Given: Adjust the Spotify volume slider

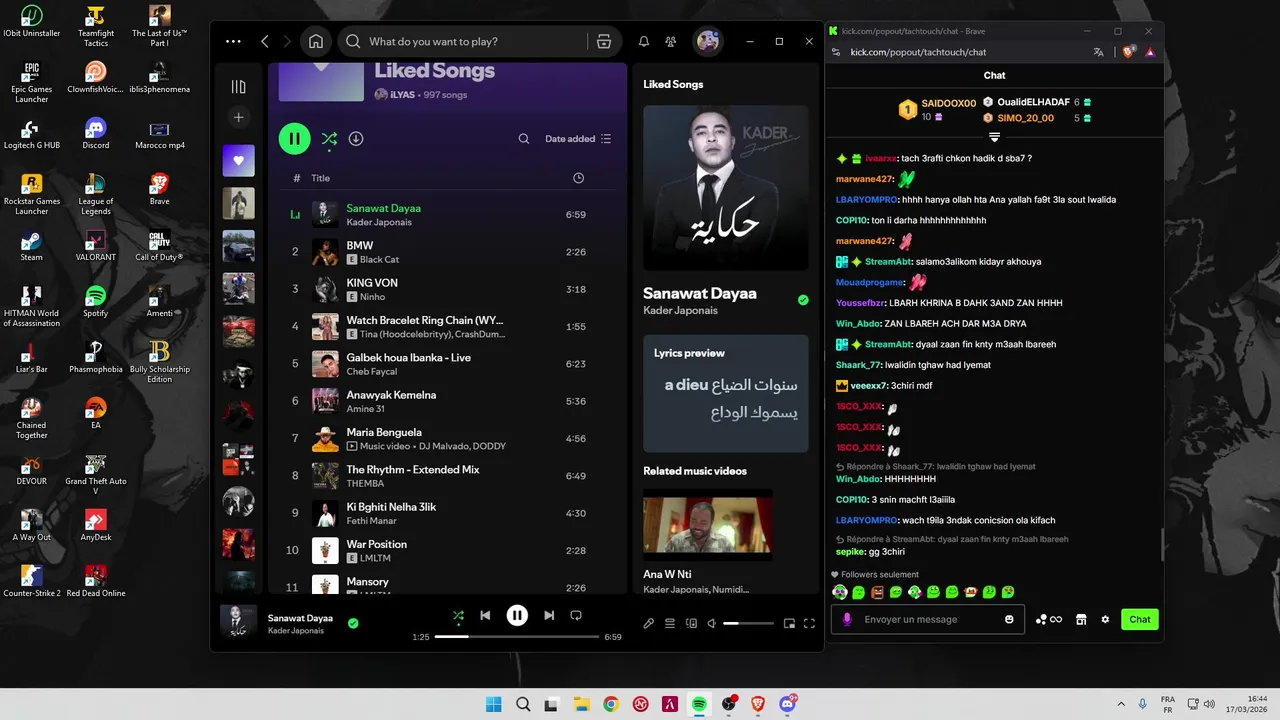Looking at the screenshot, I should click(749, 623).
